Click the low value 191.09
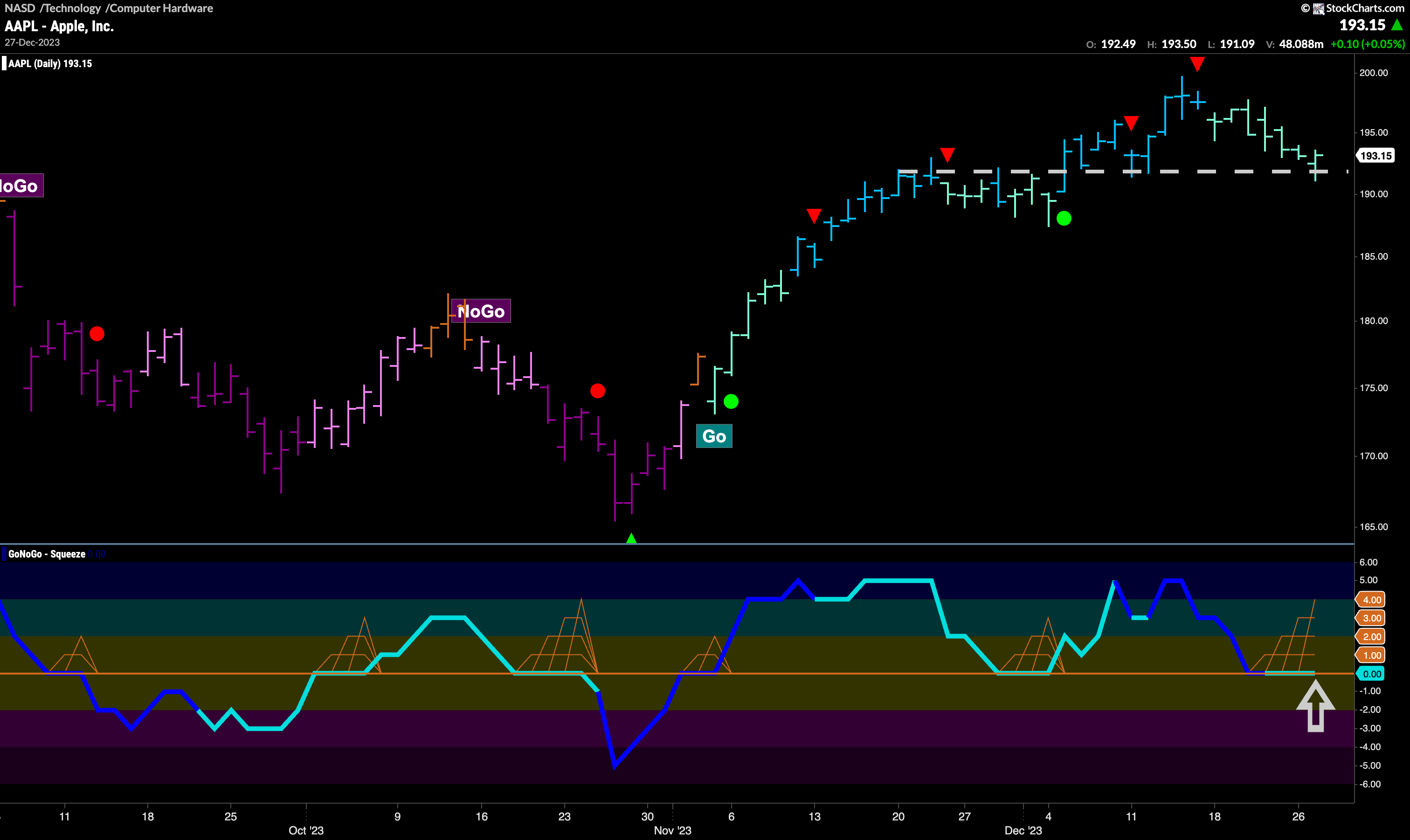This screenshot has width=1410, height=840. pyautogui.click(x=1237, y=44)
